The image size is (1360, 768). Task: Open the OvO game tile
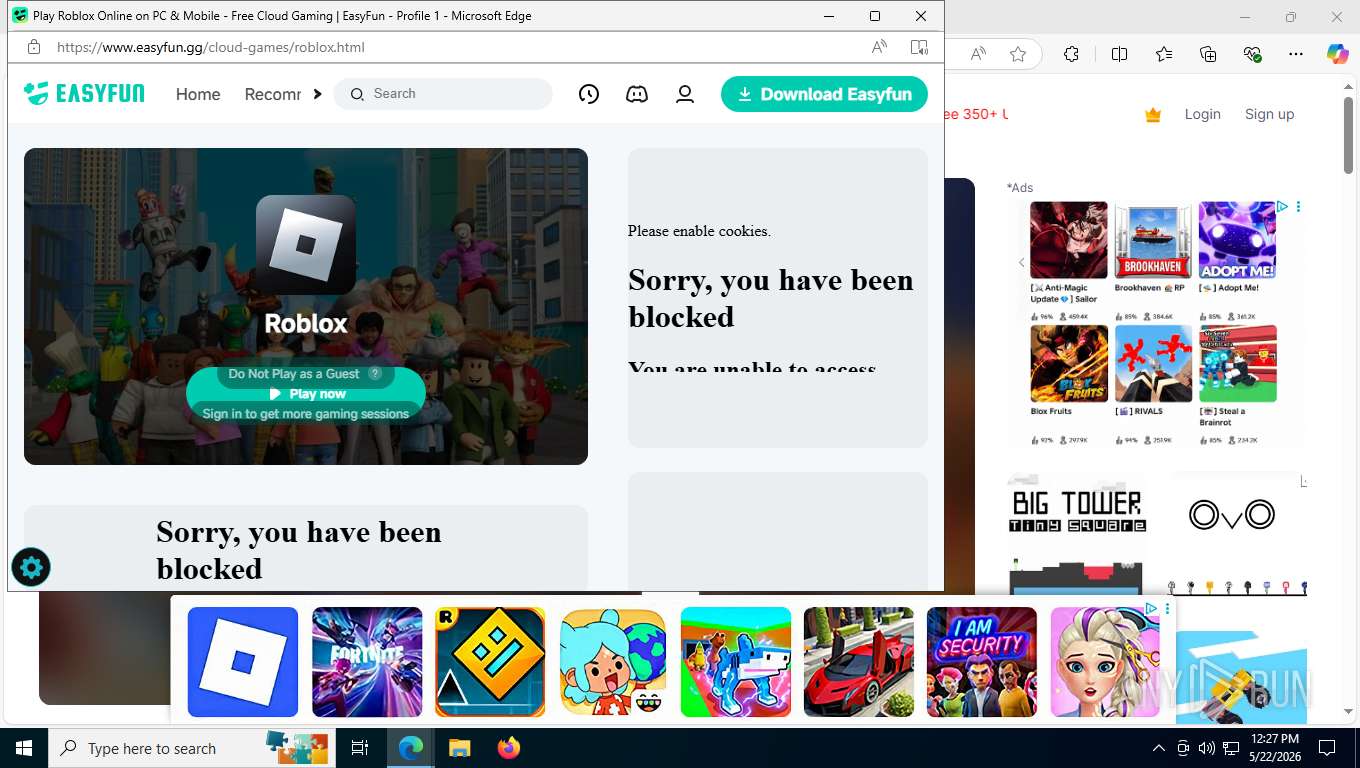[x=1237, y=534]
